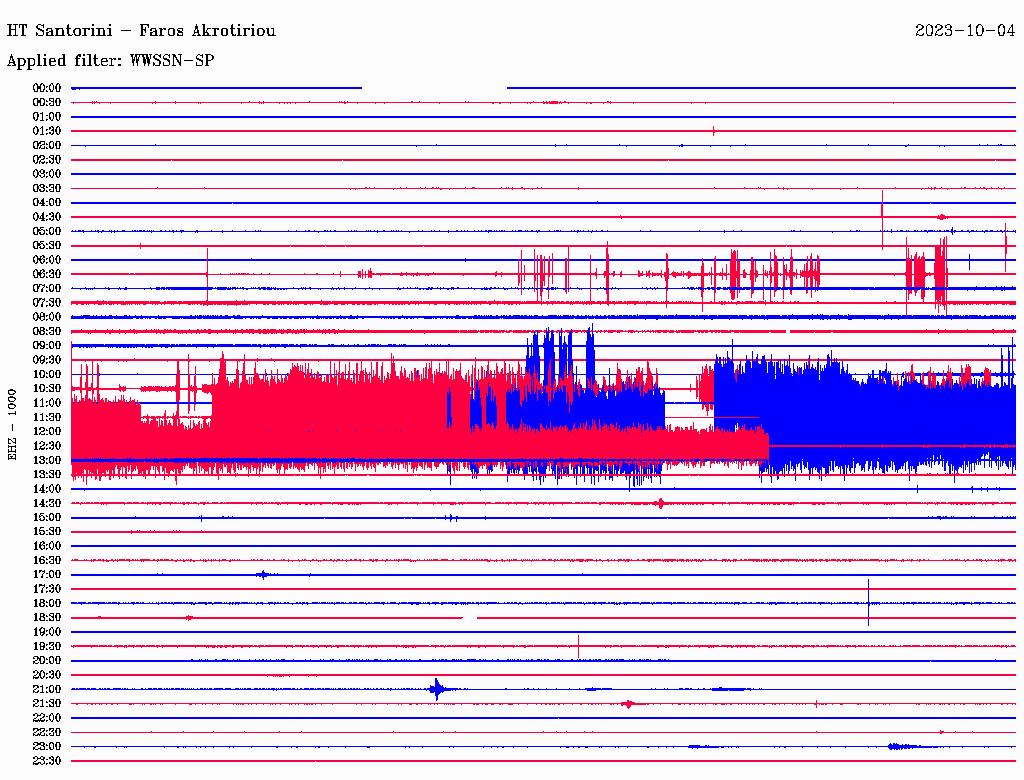Click the red spike on the 01:30 trace
Viewport: 1024px width, 780px height.
click(713, 131)
